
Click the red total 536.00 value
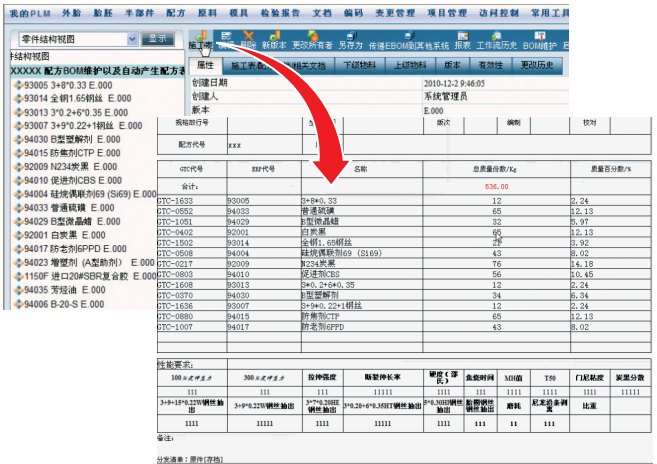click(497, 187)
